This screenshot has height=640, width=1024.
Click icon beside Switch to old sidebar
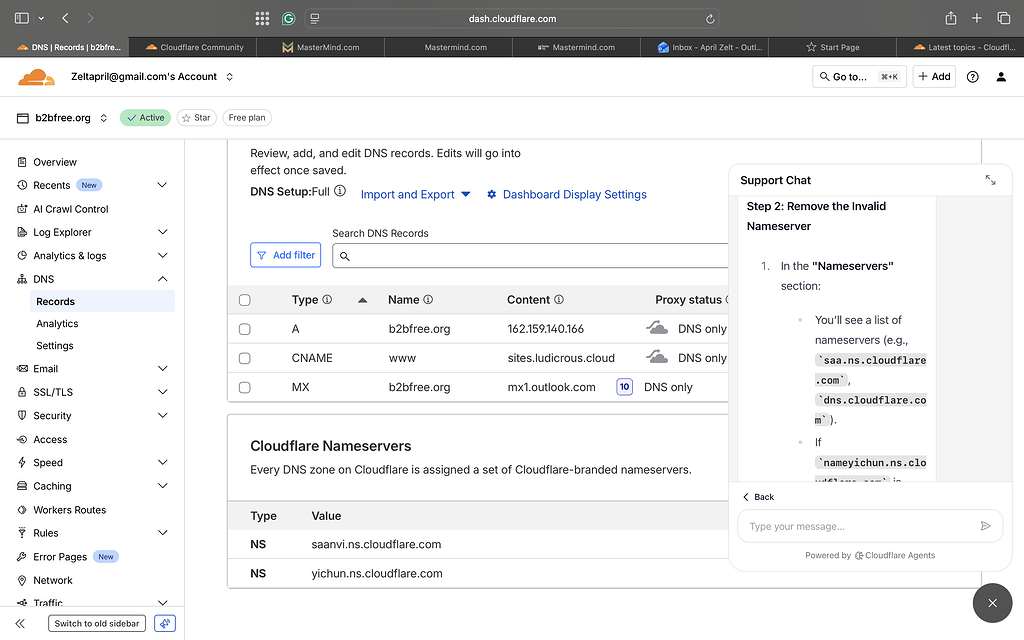click(165, 624)
